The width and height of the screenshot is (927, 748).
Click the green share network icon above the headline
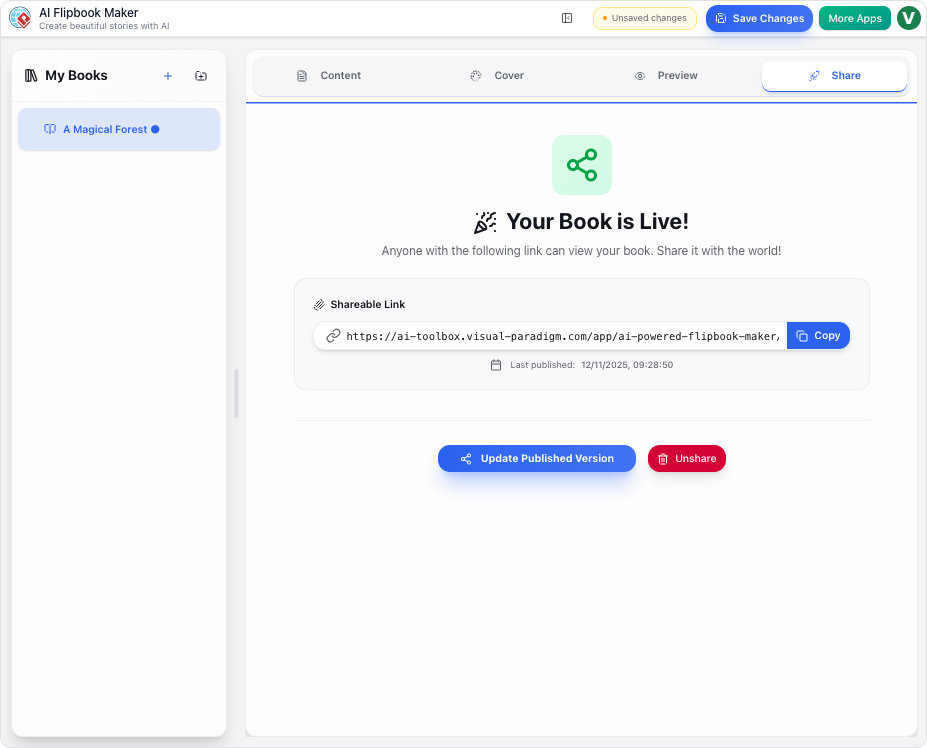[581, 165]
